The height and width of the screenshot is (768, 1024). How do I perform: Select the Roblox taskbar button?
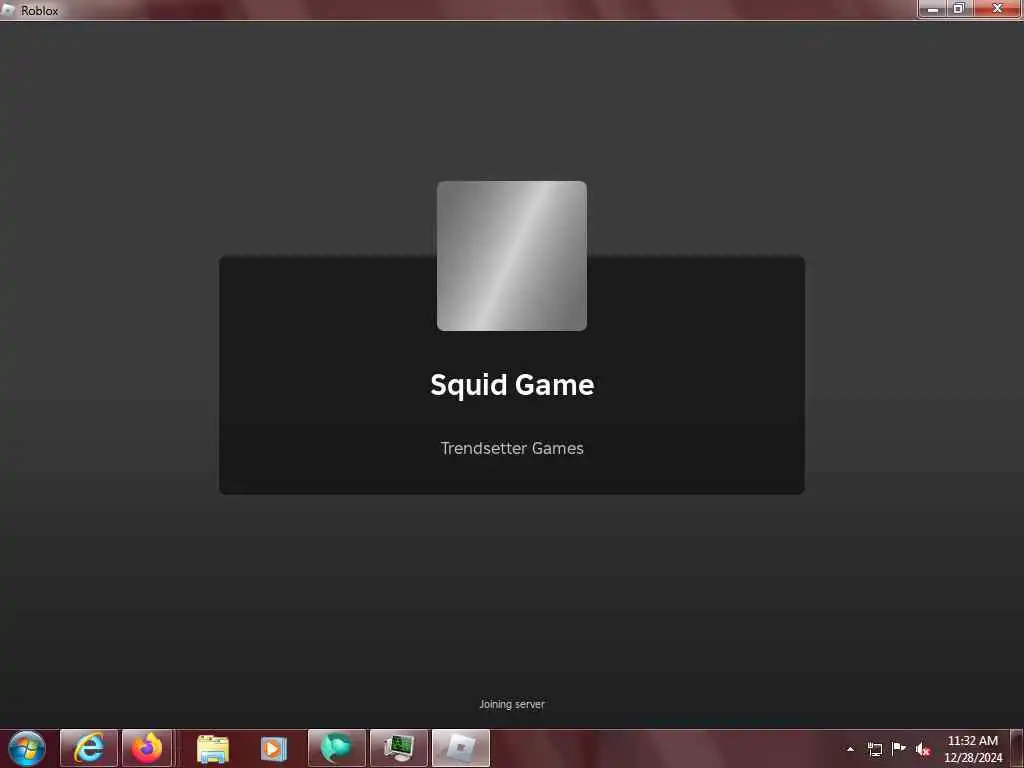pyautogui.click(x=460, y=748)
